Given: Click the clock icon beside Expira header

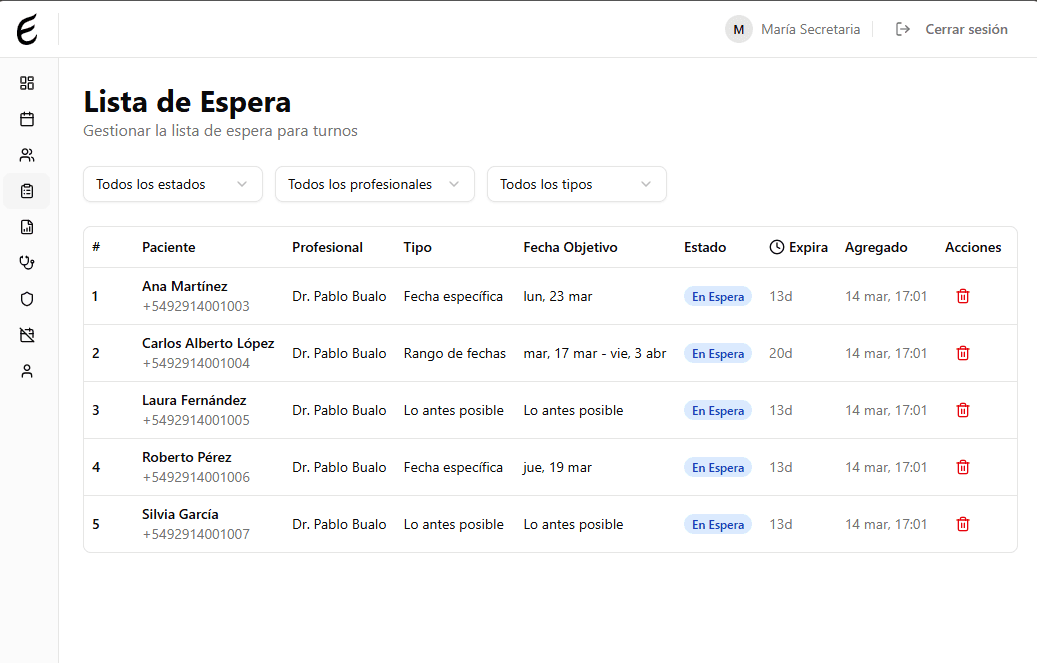Looking at the screenshot, I should tap(777, 247).
